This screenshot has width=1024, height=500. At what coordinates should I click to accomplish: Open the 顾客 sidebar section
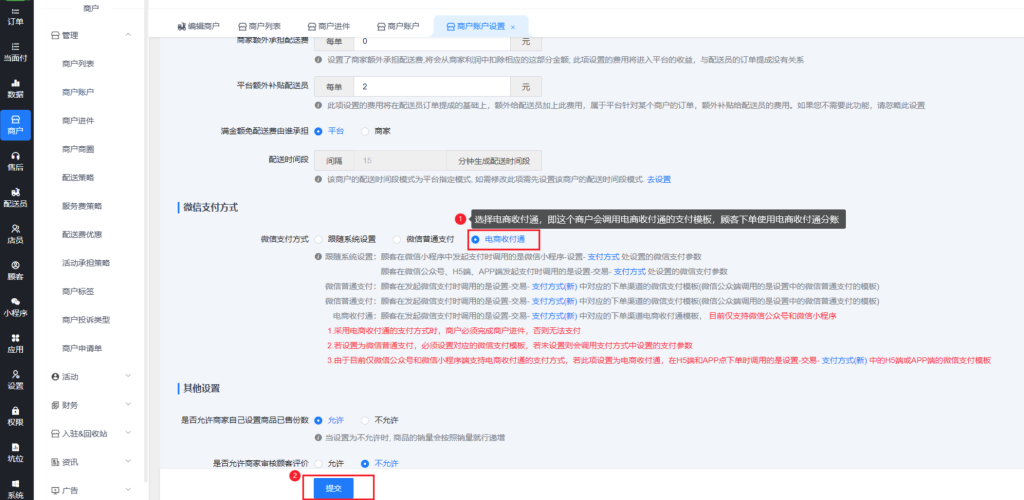click(x=15, y=270)
